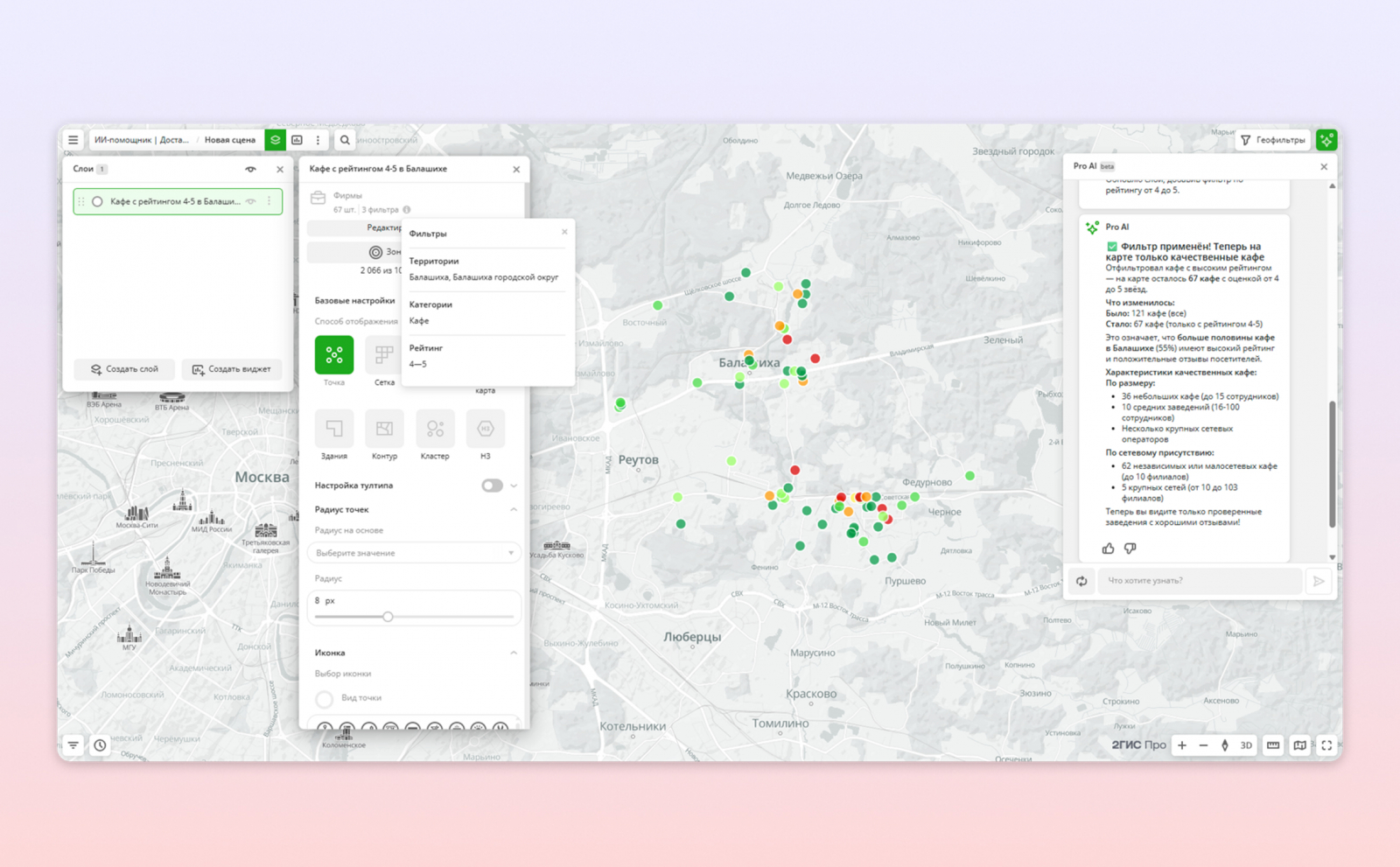
Task: Open the Геофильтры button
Action: click(1273, 140)
